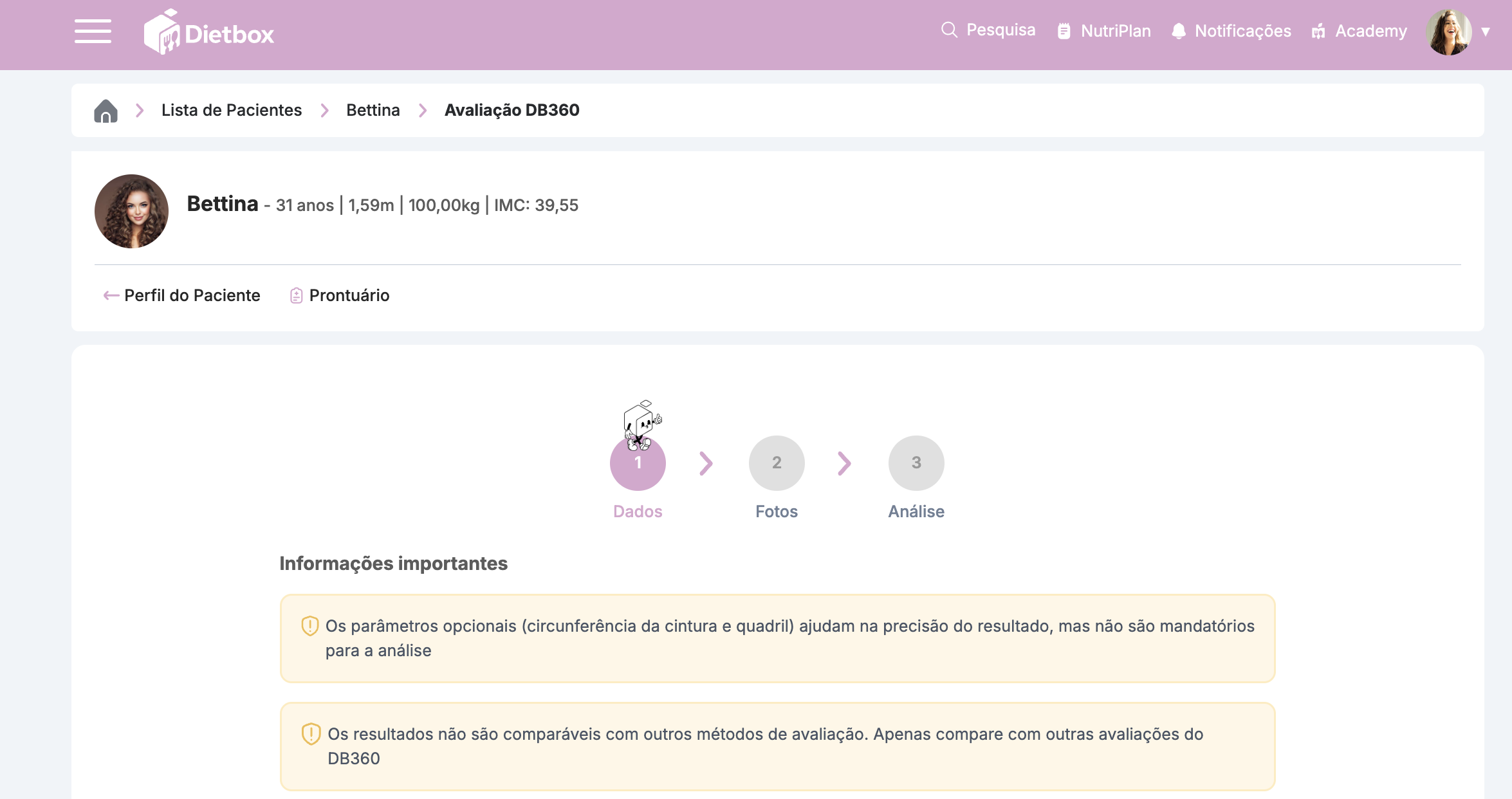Click the chevron between Dados and Fotos
The width and height of the screenshot is (1512, 799).
point(706,463)
